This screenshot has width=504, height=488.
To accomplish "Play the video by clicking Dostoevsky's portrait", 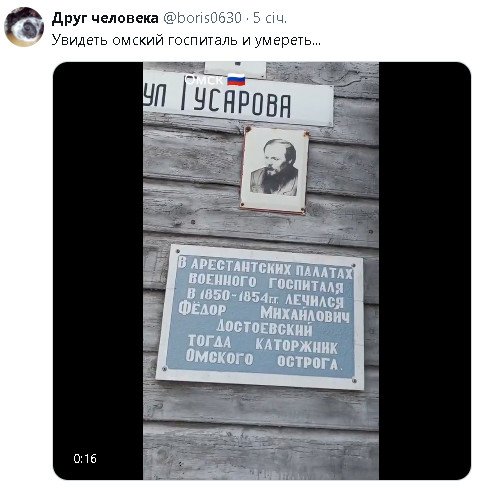I will coord(274,170).
